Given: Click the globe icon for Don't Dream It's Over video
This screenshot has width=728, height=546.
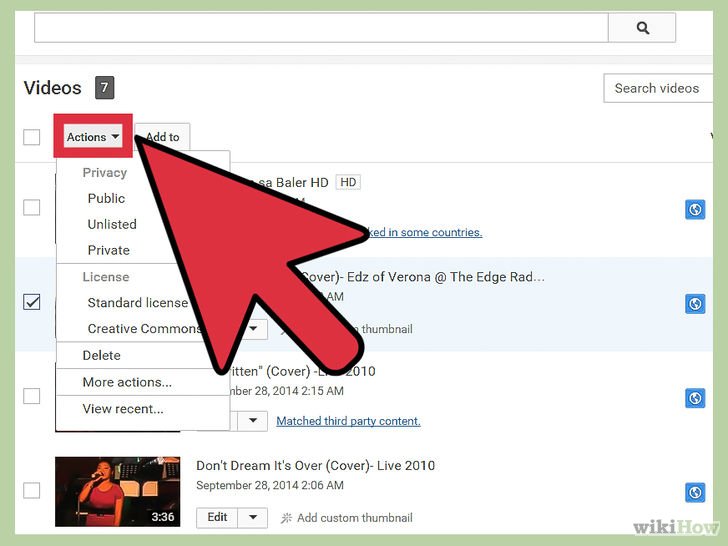Looking at the screenshot, I should pos(695,492).
